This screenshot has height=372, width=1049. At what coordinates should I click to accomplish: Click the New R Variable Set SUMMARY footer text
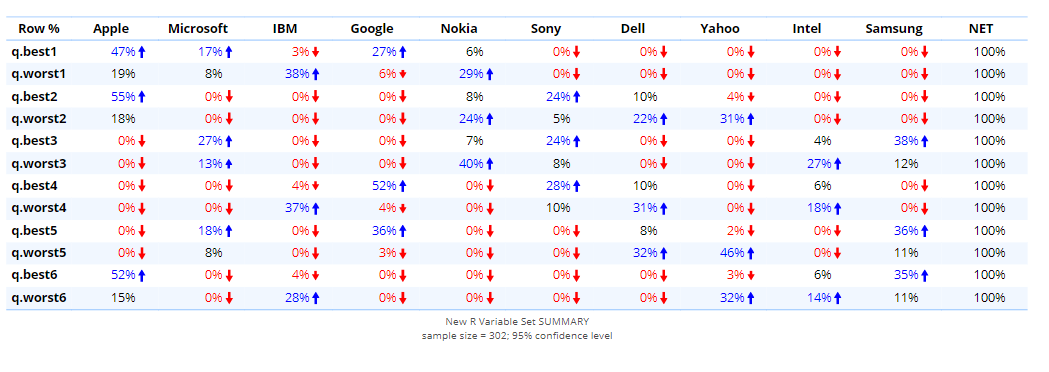[517, 321]
